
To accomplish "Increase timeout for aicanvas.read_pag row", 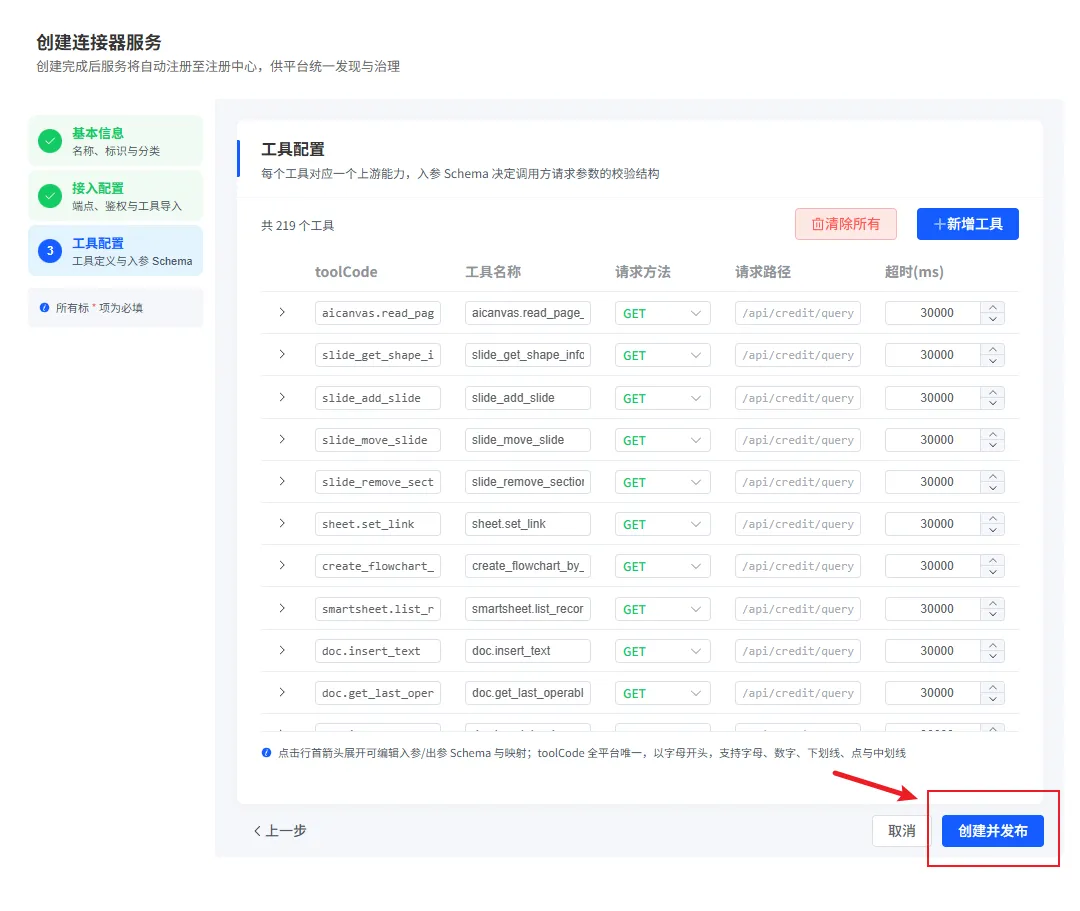I will click(993, 307).
